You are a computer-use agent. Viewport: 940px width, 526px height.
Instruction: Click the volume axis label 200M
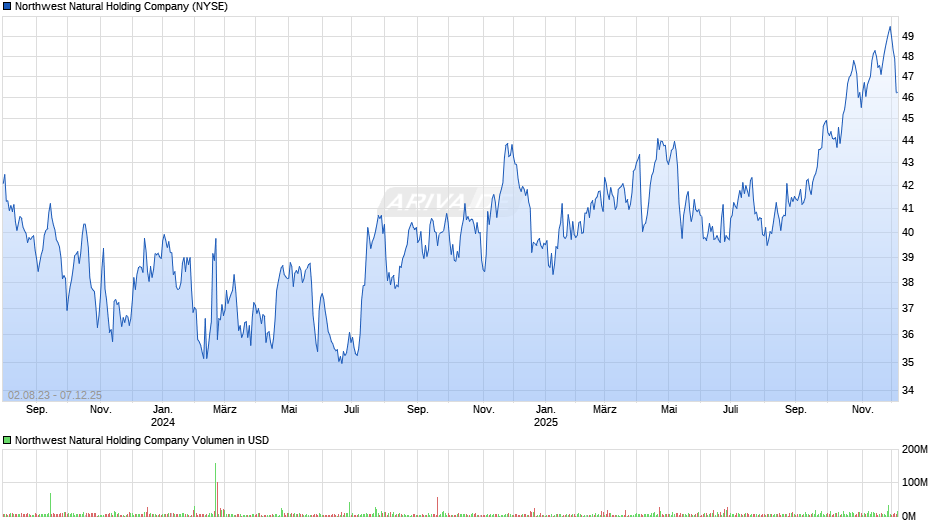[x=915, y=450]
